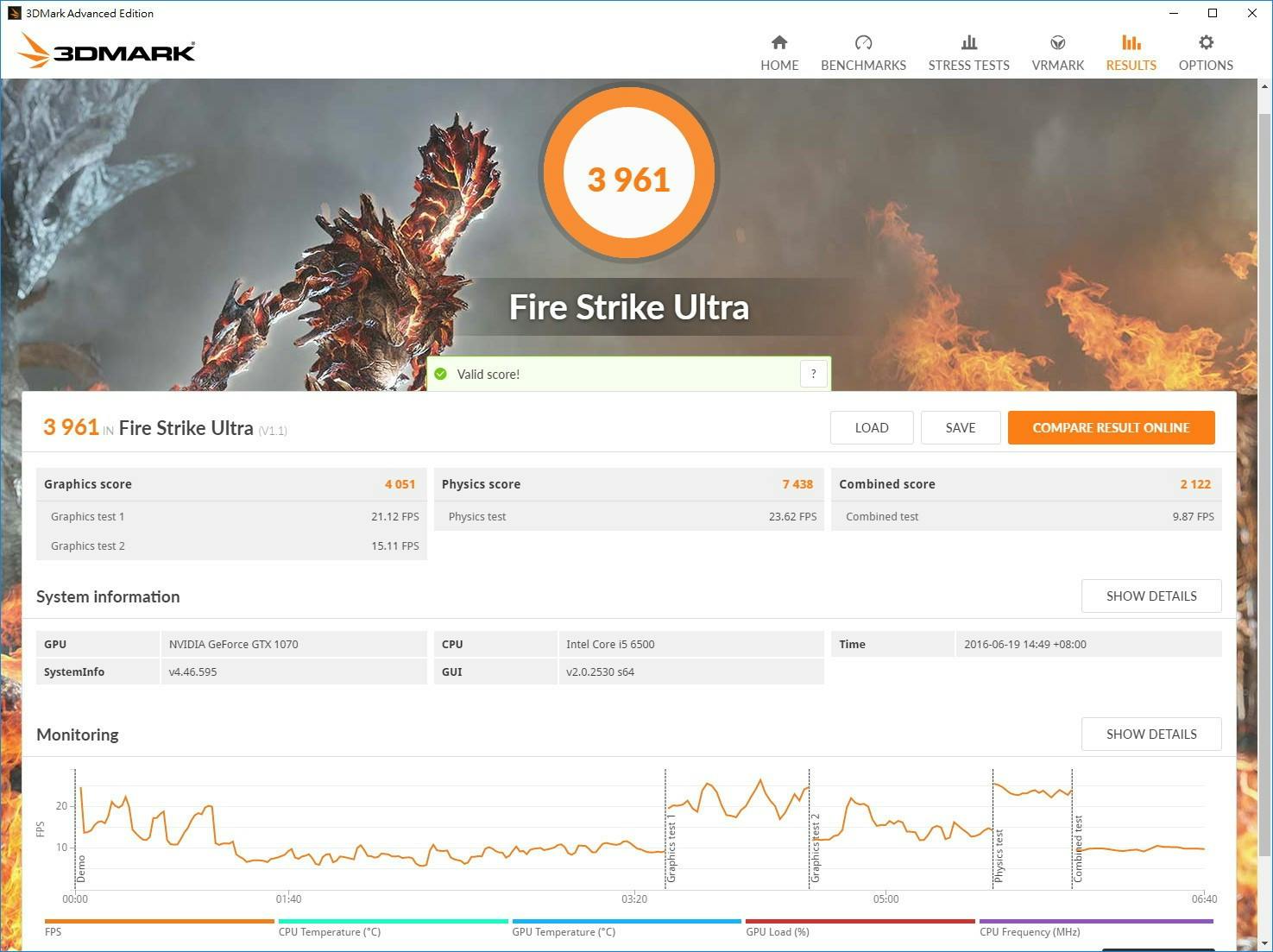Open the VRMark tab
The width and height of the screenshot is (1273, 952).
(1057, 53)
